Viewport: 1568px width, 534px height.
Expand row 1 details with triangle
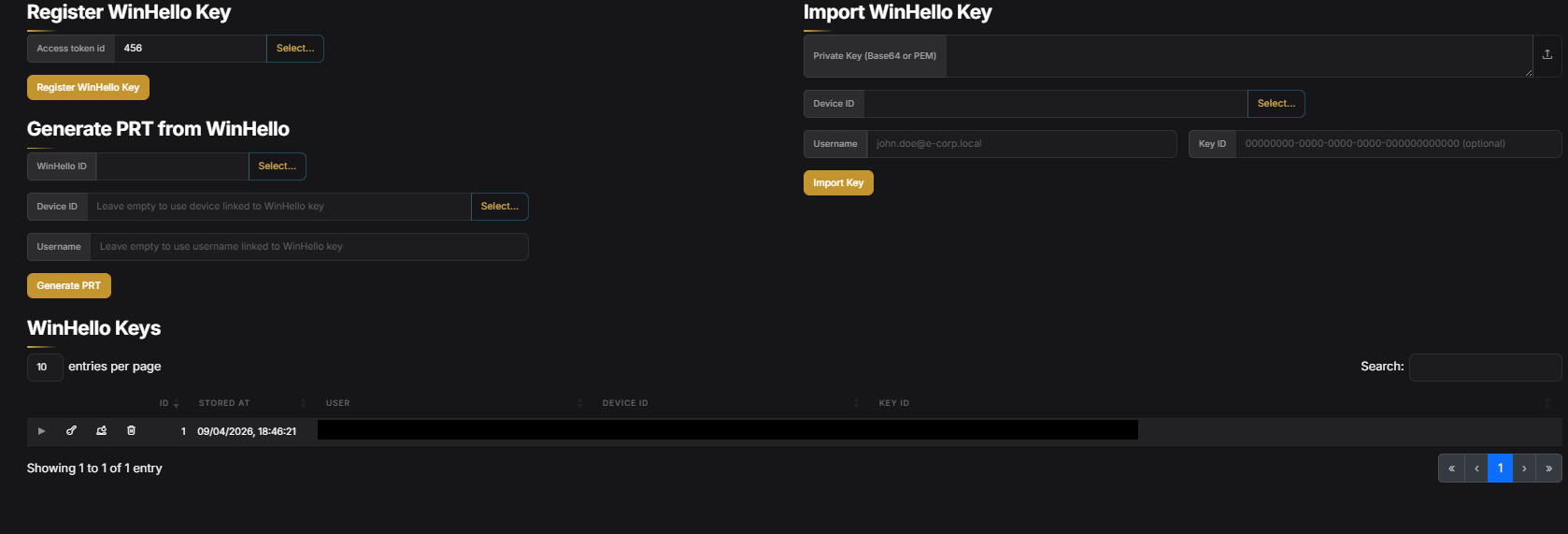41,431
